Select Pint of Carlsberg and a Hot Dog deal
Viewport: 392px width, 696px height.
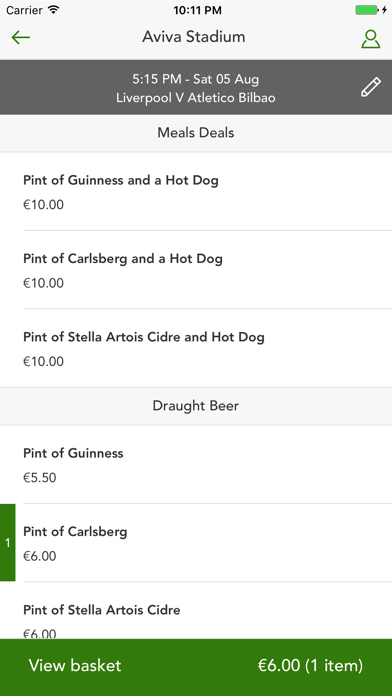[x=196, y=270]
